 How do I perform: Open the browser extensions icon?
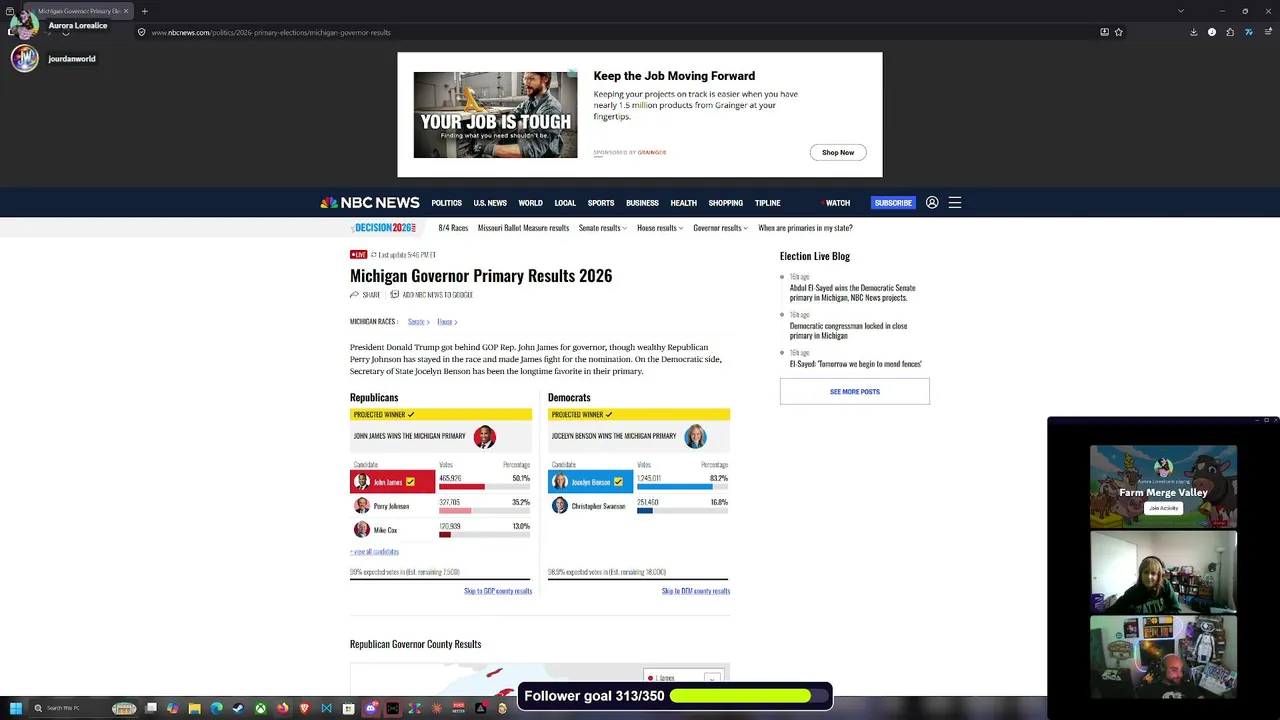(x=1230, y=32)
